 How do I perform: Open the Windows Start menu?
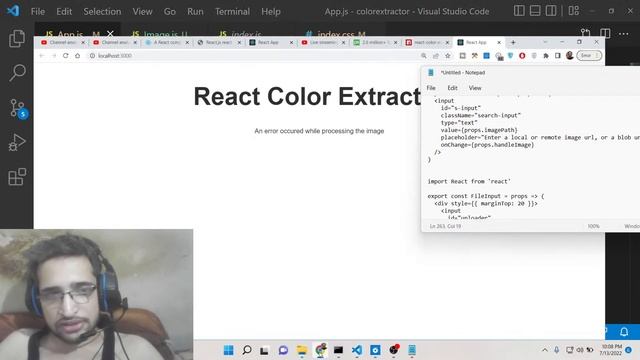pos(228,350)
